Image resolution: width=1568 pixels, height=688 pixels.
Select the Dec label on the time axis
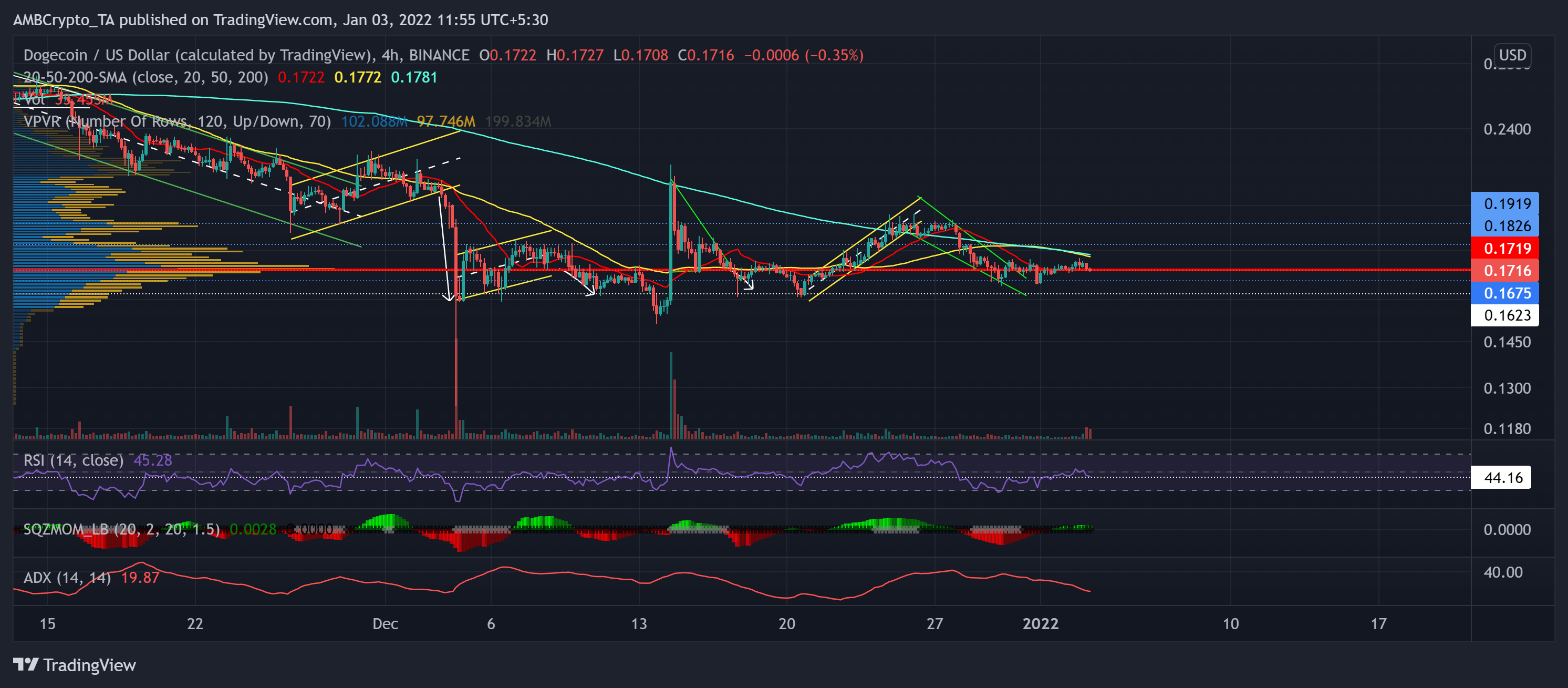tap(386, 624)
